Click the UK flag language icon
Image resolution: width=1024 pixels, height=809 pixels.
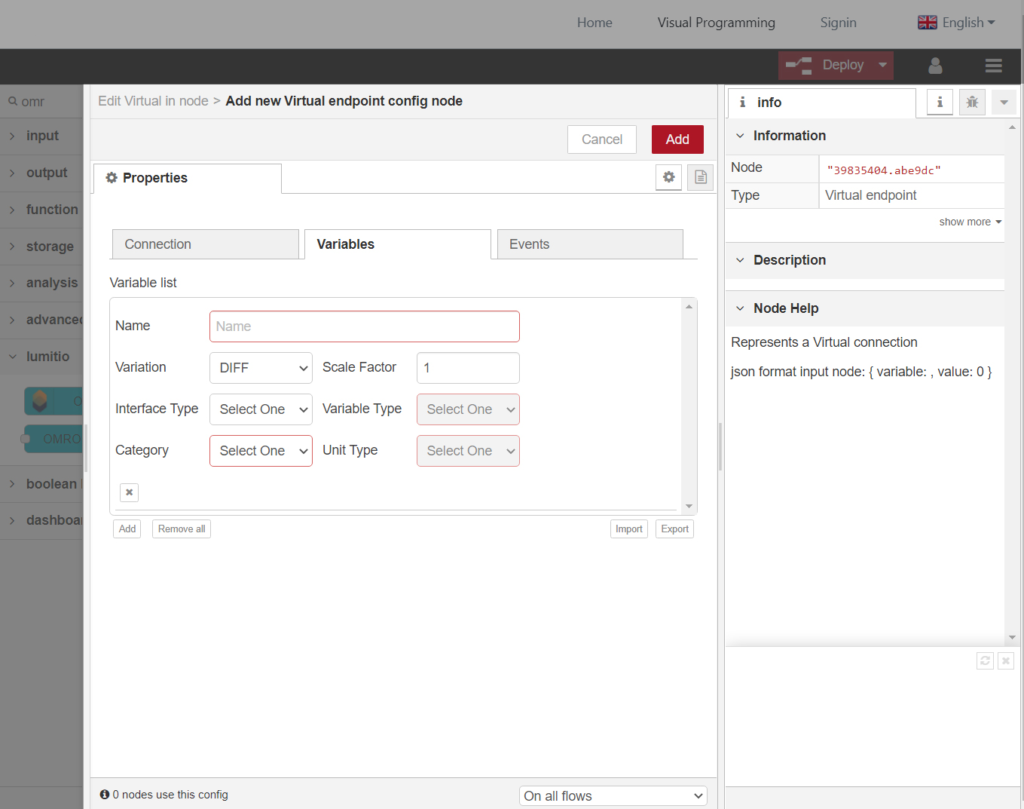pyautogui.click(x=927, y=22)
